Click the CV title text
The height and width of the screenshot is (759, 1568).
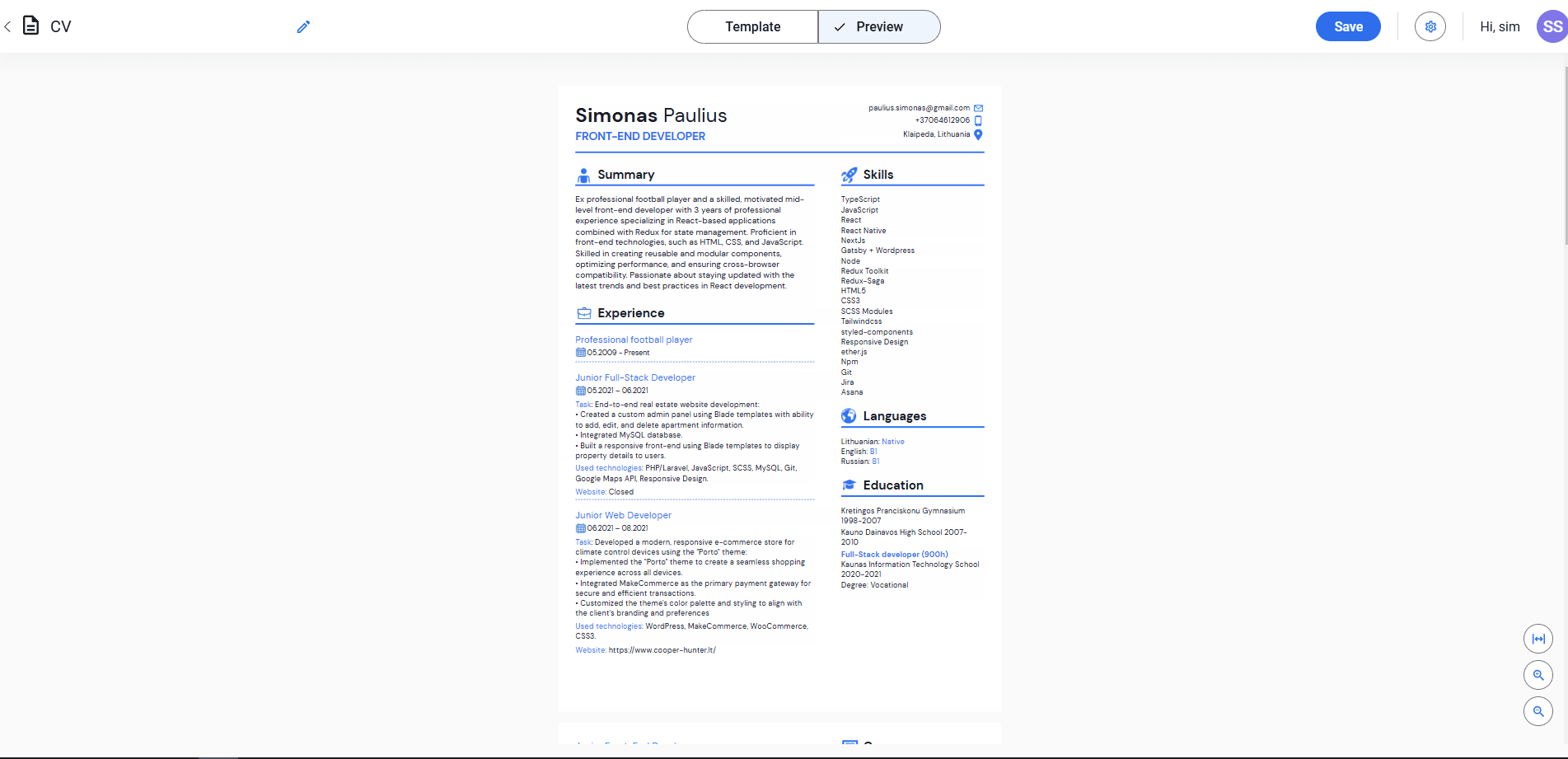coord(61,27)
